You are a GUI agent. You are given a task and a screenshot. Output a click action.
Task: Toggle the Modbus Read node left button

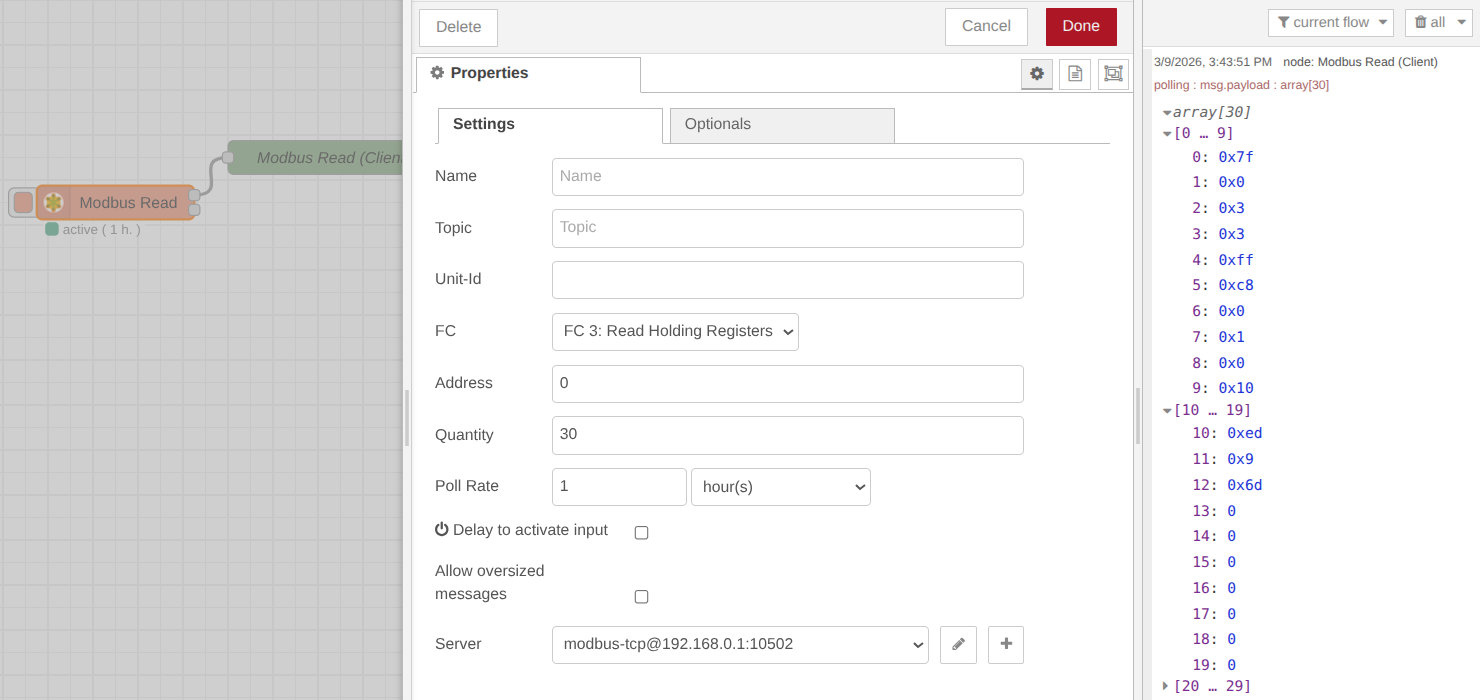tap(22, 203)
